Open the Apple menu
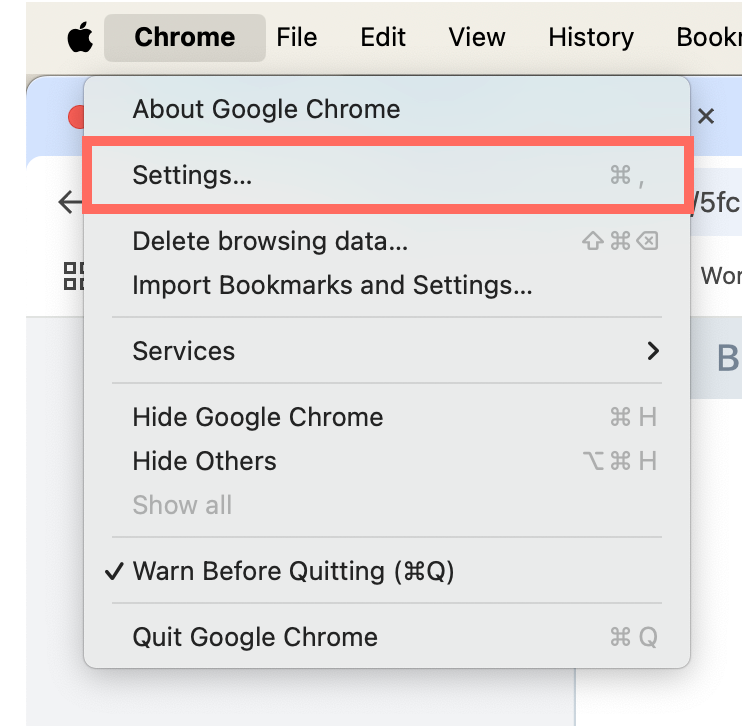742x726 pixels. tap(80, 38)
